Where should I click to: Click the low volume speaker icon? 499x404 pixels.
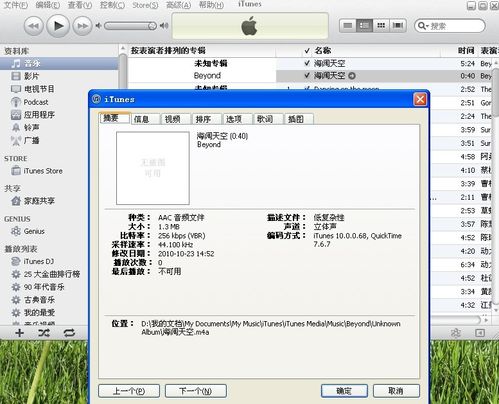click(x=98, y=26)
